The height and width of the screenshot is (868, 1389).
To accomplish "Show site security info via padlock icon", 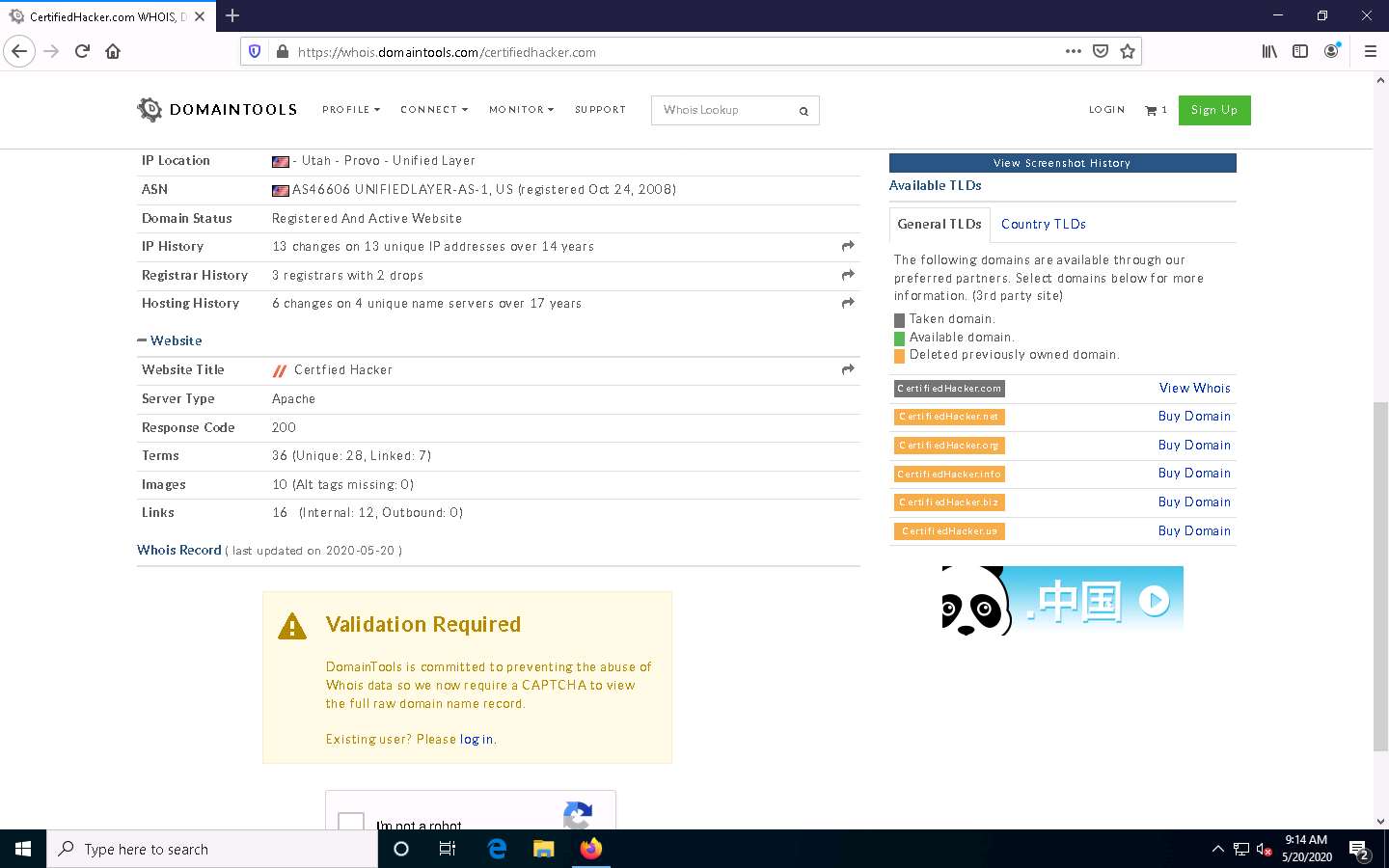I will 282,52.
